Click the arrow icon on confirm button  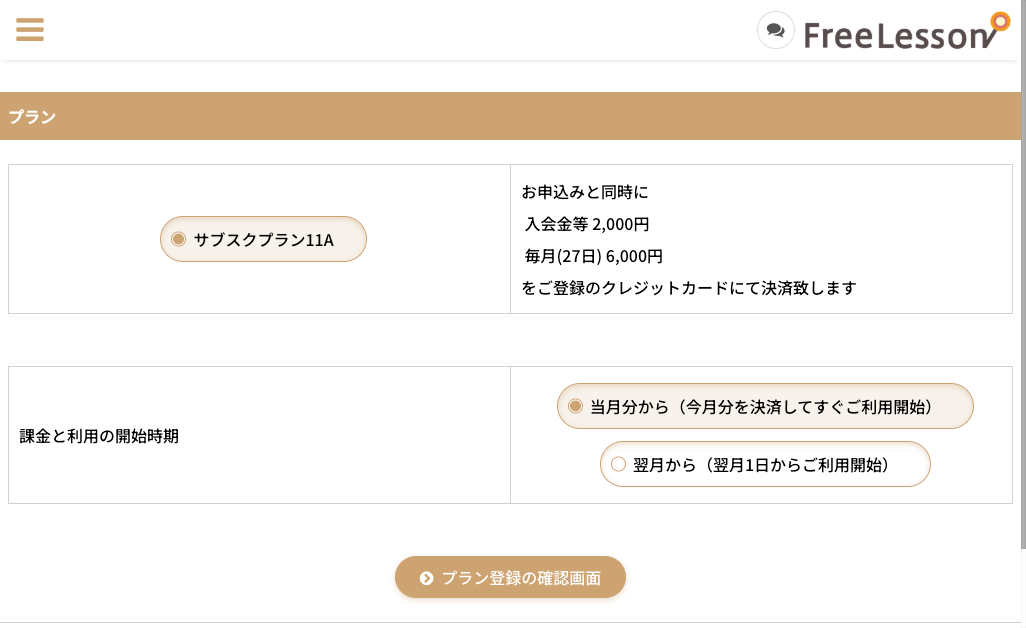(x=427, y=578)
